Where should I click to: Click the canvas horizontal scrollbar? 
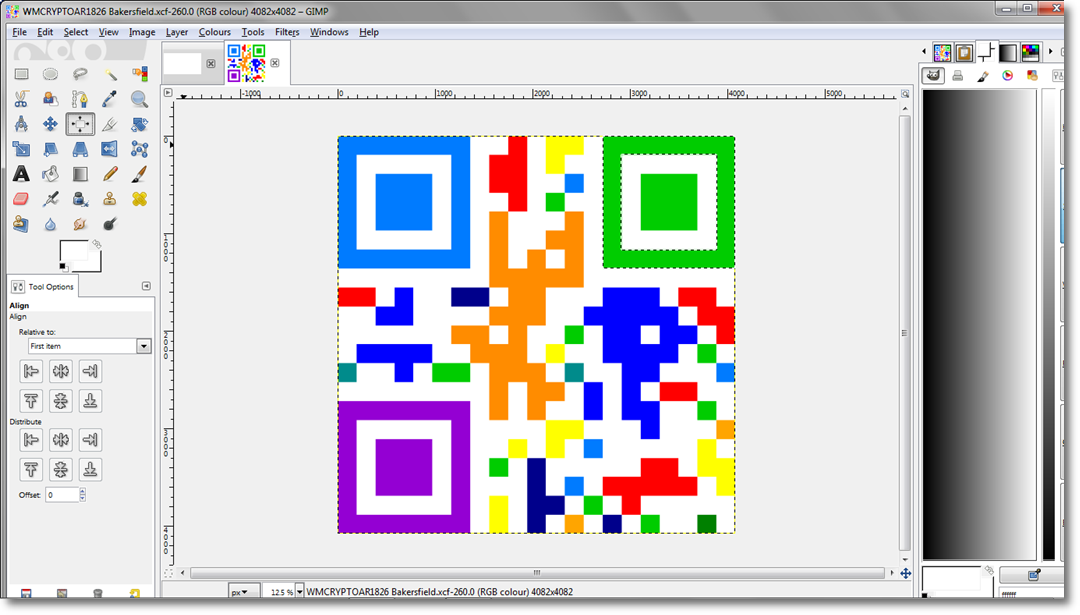pyautogui.click(x=537, y=573)
